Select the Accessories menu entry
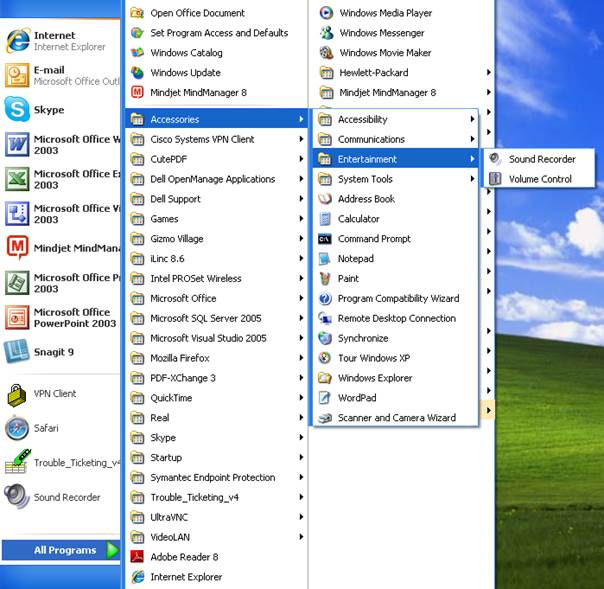 (216, 119)
